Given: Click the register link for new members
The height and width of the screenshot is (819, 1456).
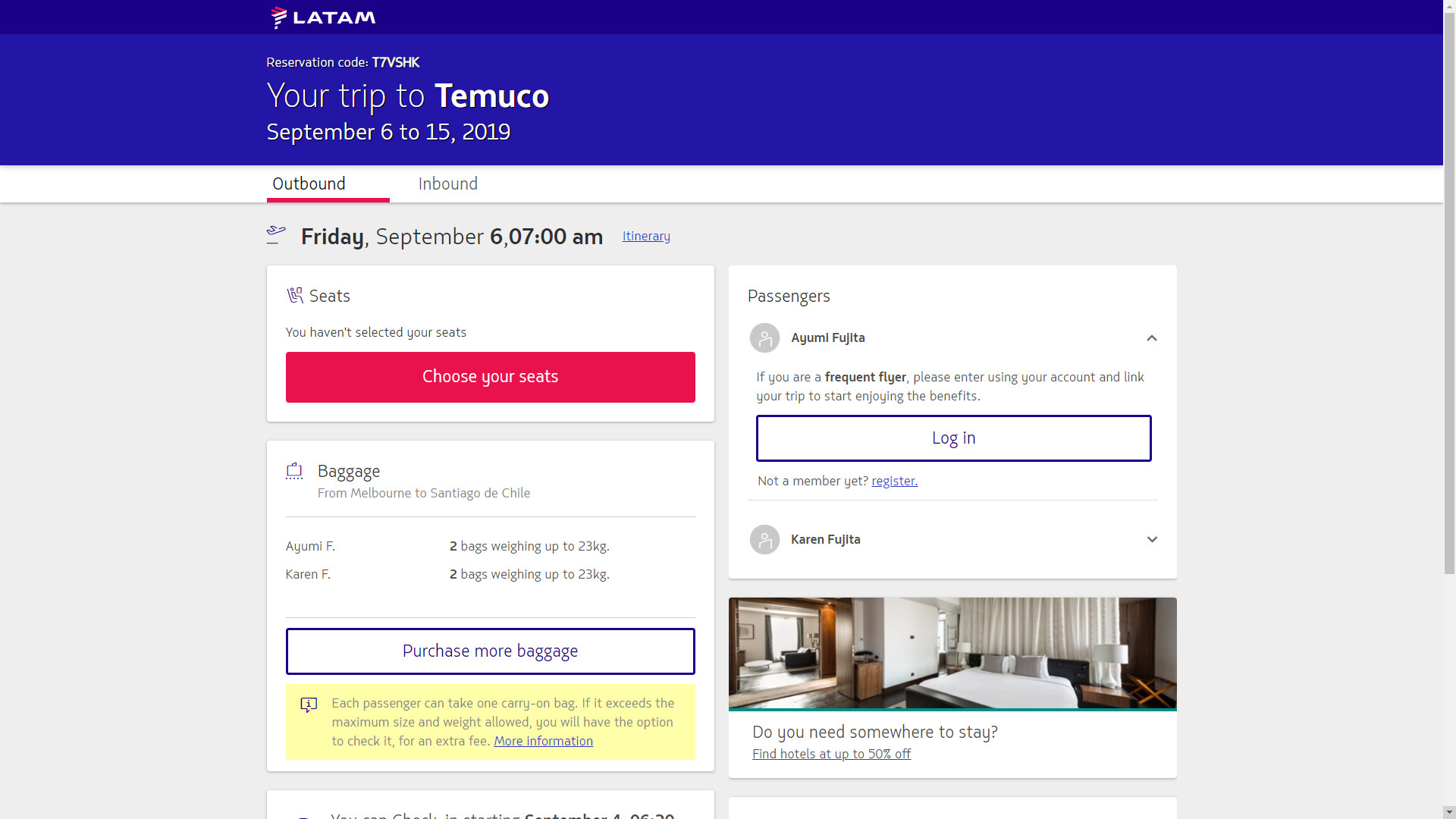Looking at the screenshot, I should 894,482.
